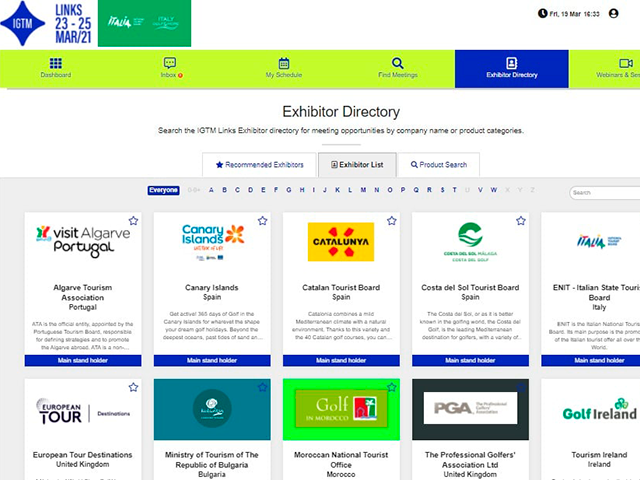
Task: Switch to Exhibitor List tab
Action: click(357, 164)
